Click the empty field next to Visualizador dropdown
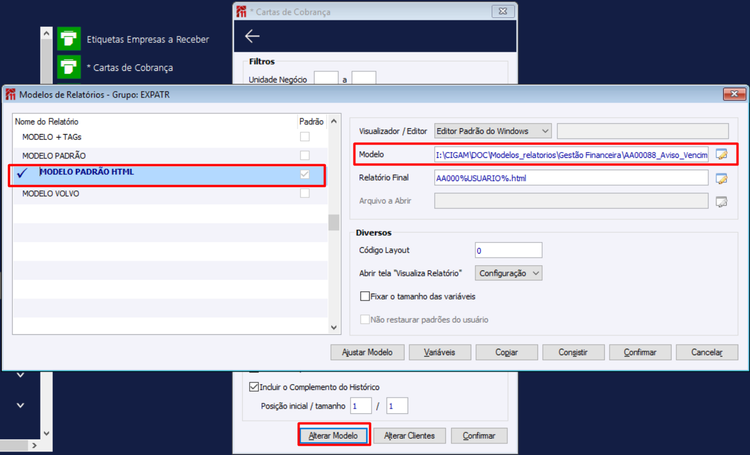The image size is (750, 455). click(643, 131)
